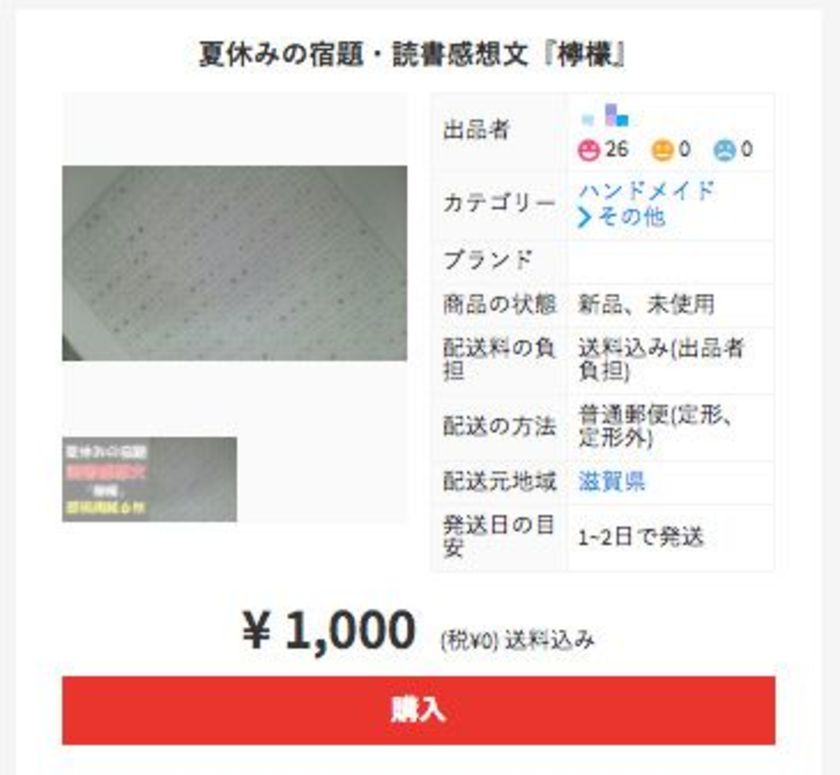Click the blue bad-rating sad face
840x775 pixels.
click(x=724, y=150)
